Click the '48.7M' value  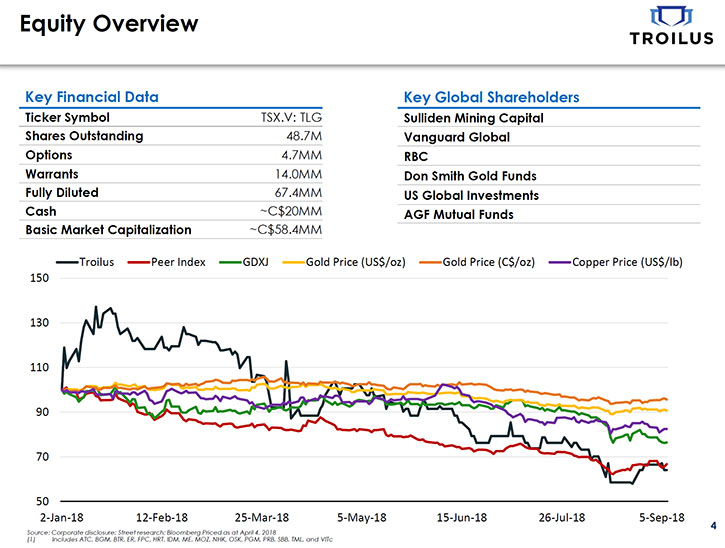(x=304, y=136)
